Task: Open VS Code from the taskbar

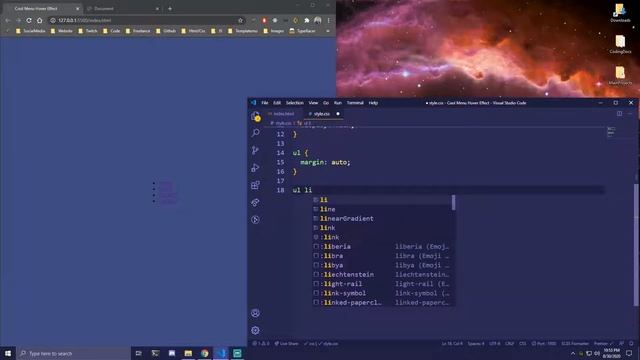Action: (x=221, y=353)
